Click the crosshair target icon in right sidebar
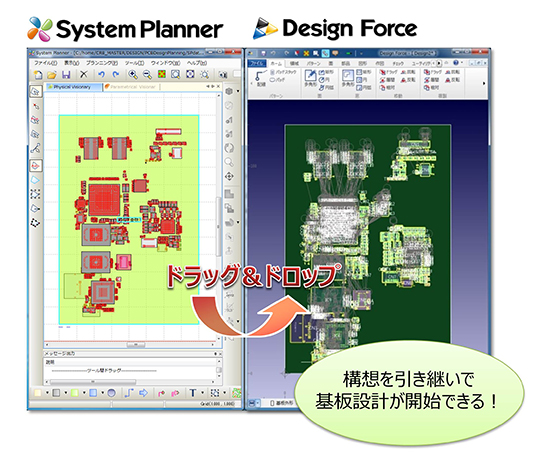 coord(229,177)
